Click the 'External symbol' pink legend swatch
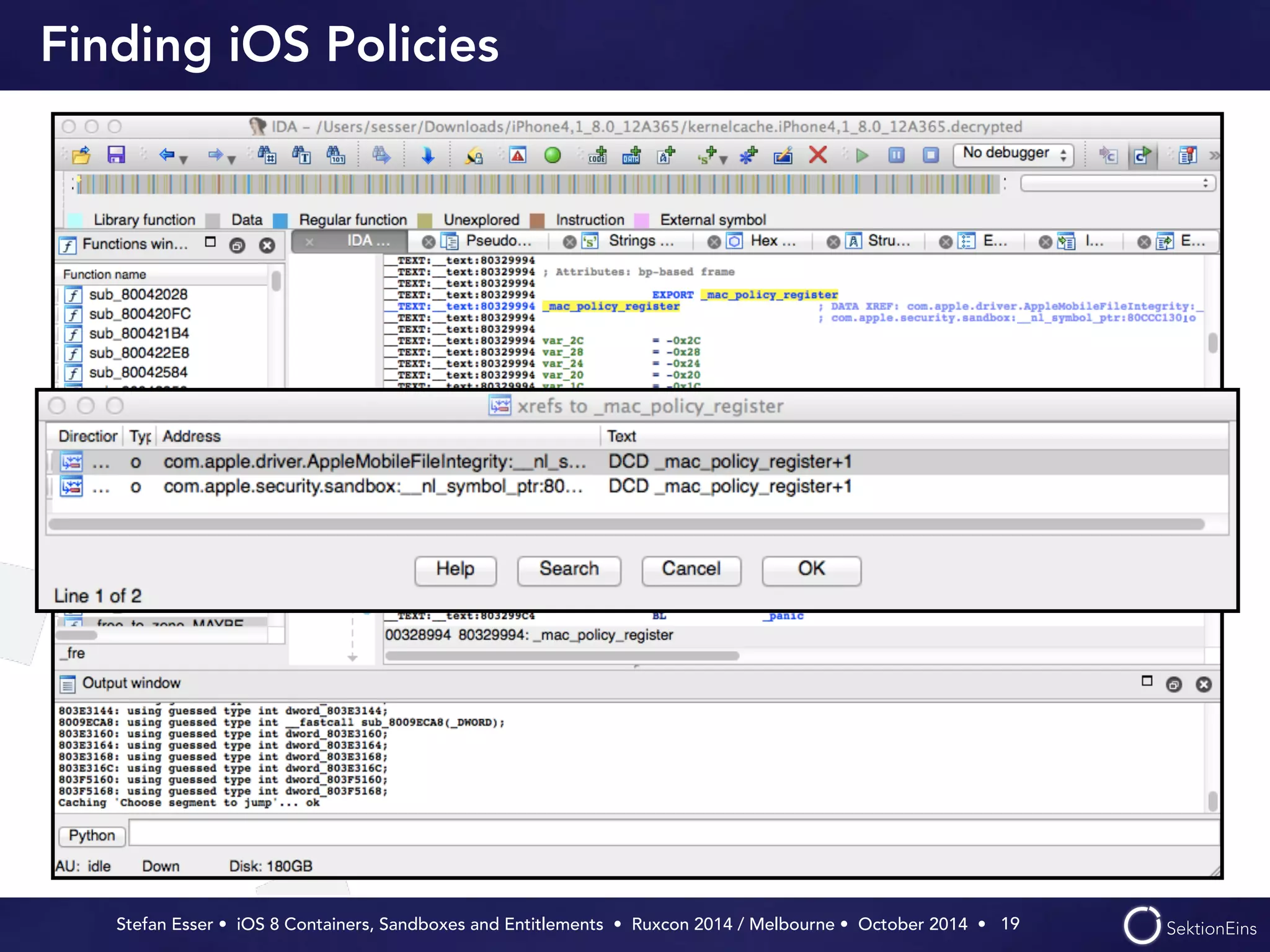 pos(641,221)
